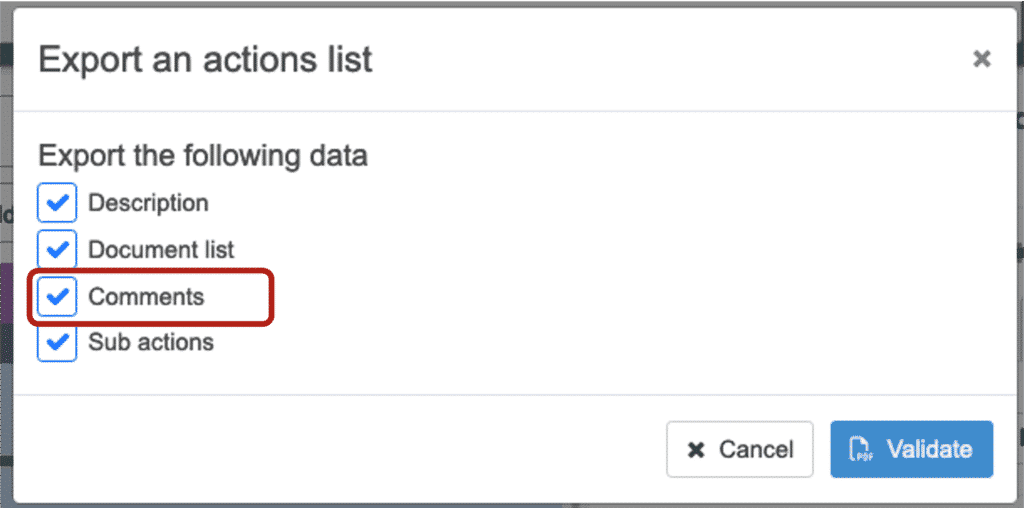Toggle the Document list checkbox

[57, 249]
